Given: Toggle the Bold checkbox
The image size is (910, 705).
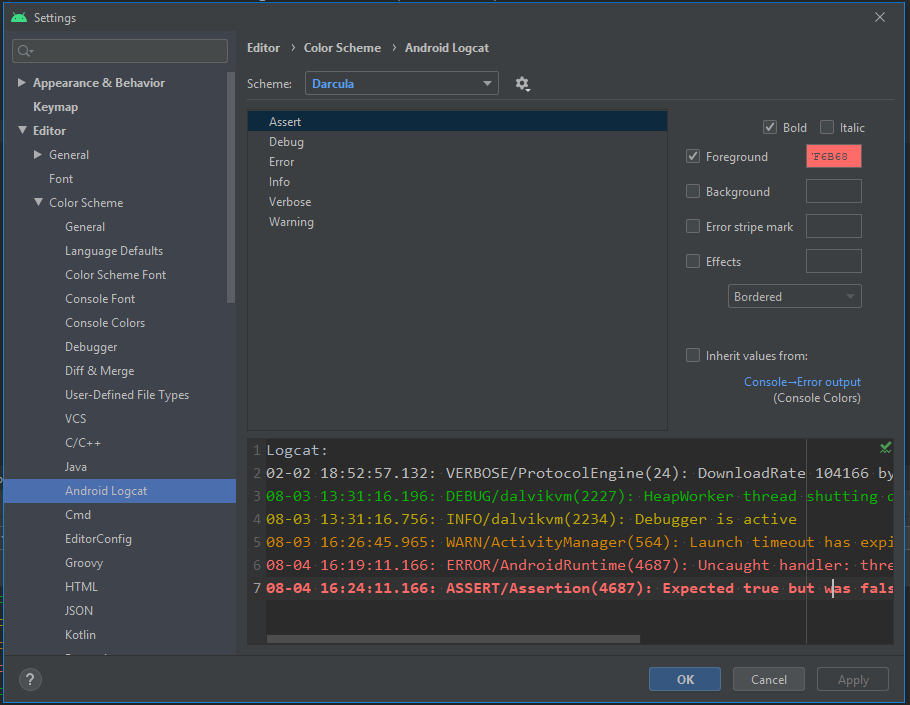Looking at the screenshot, I should (770, 128).
